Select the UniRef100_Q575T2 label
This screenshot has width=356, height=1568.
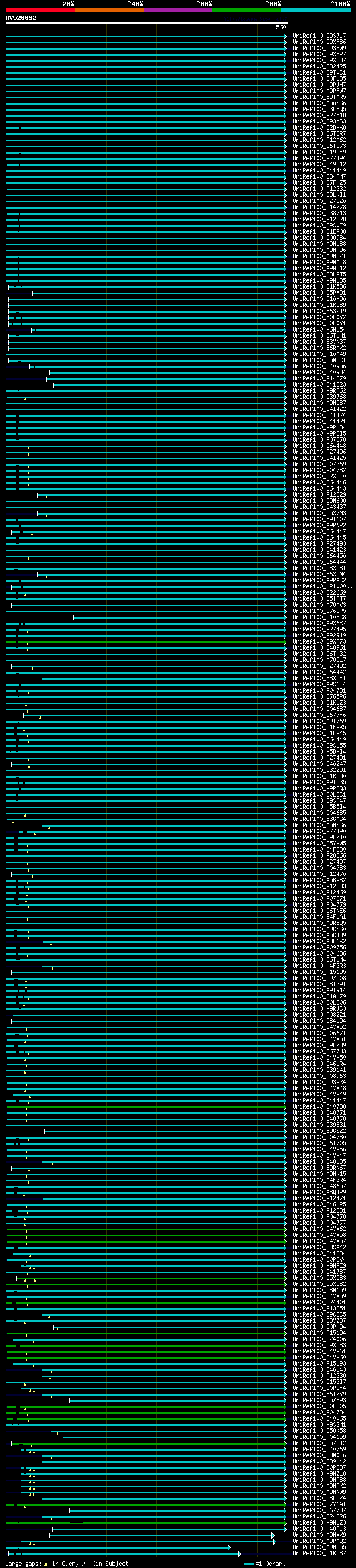coord(319,1443)
